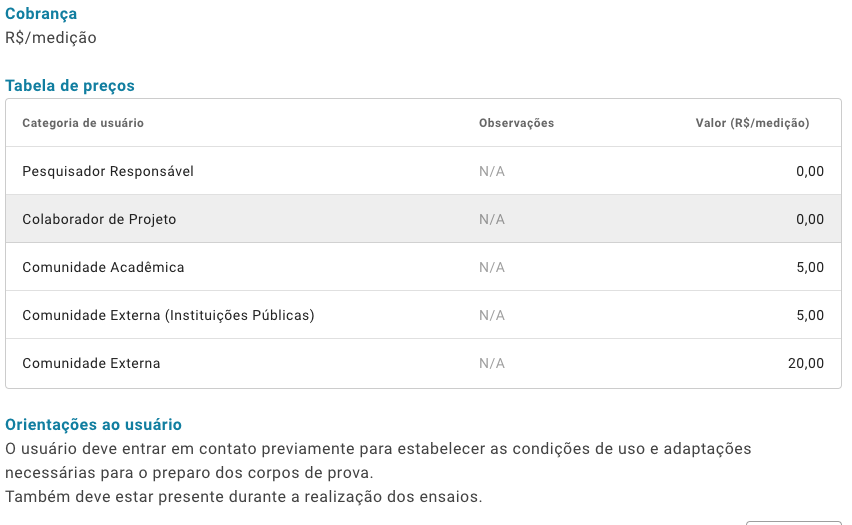Click the 20,00 value cell
Viewport: 852px width, 525px height.
806,363
